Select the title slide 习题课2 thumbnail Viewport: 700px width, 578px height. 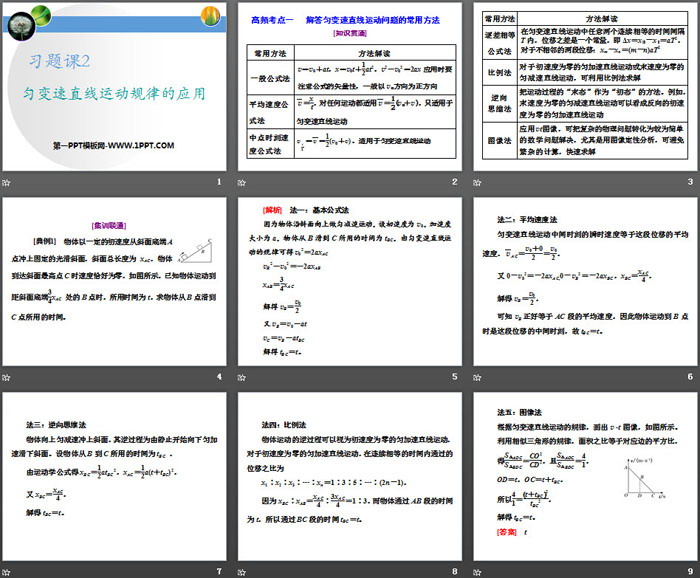click(114, 86)
